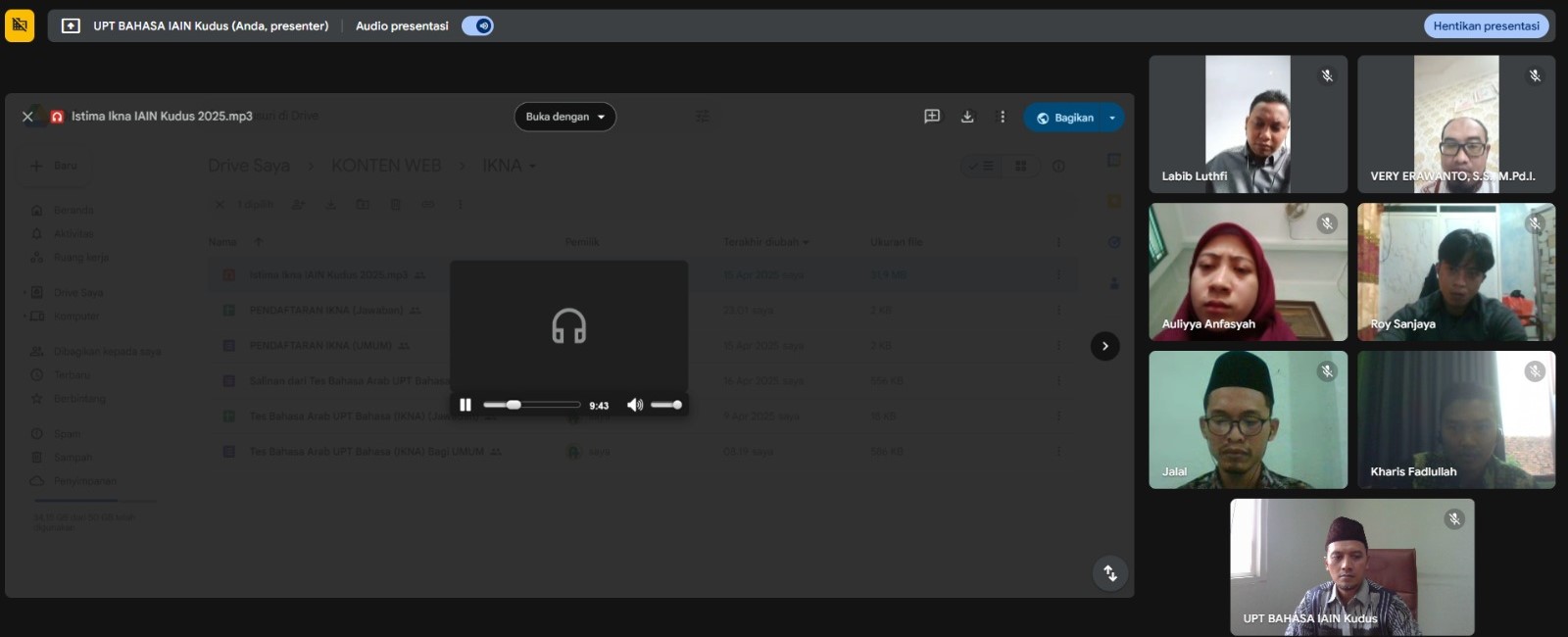Screen dimensions: 1568x637
Task: Click the muted mic icon on UPT BAHASA tile
Action: click(x=1454, y=519)
